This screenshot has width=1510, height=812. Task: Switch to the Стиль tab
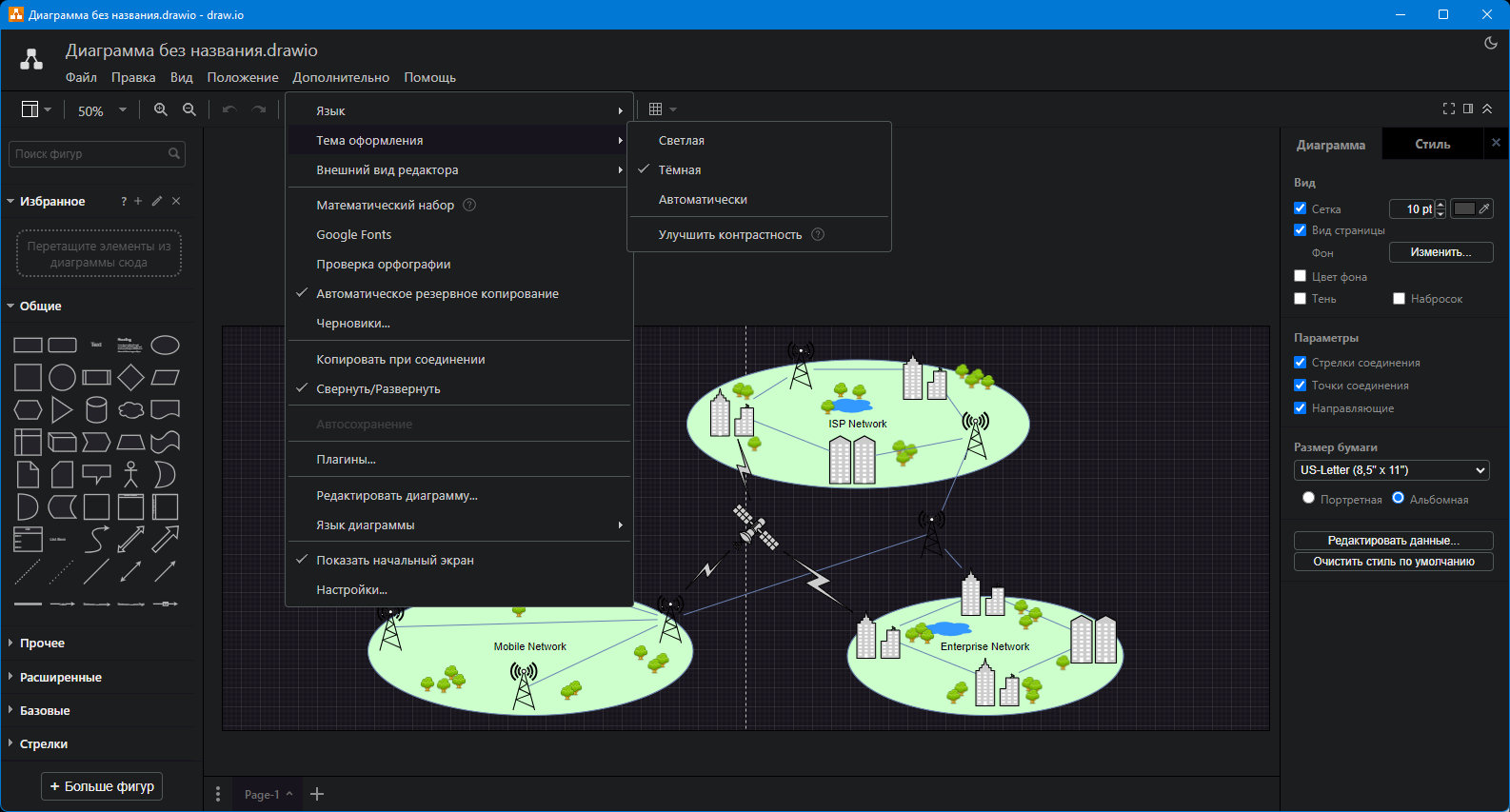[x=1432, y=144]
